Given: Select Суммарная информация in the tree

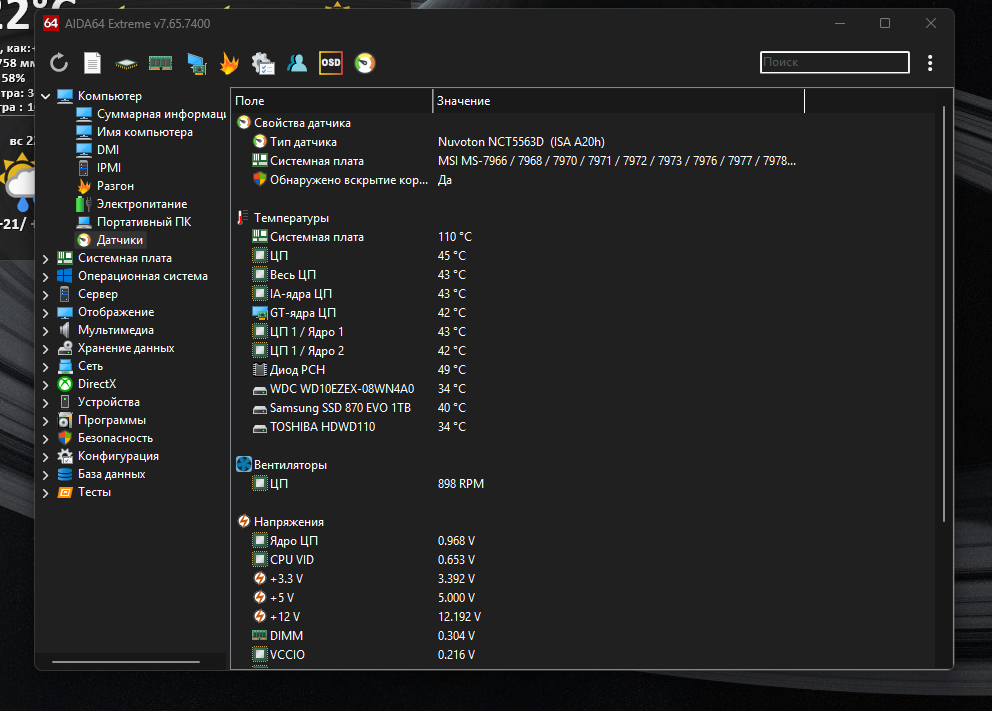Looking at the screenshot, I should [161, 114].
